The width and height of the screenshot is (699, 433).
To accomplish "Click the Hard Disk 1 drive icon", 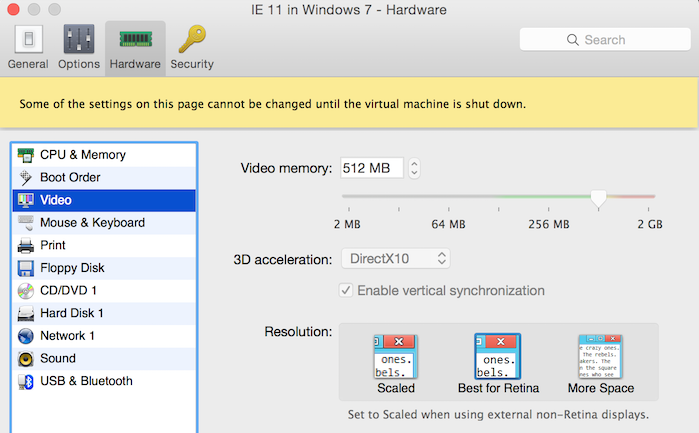I will click(25, 313).
